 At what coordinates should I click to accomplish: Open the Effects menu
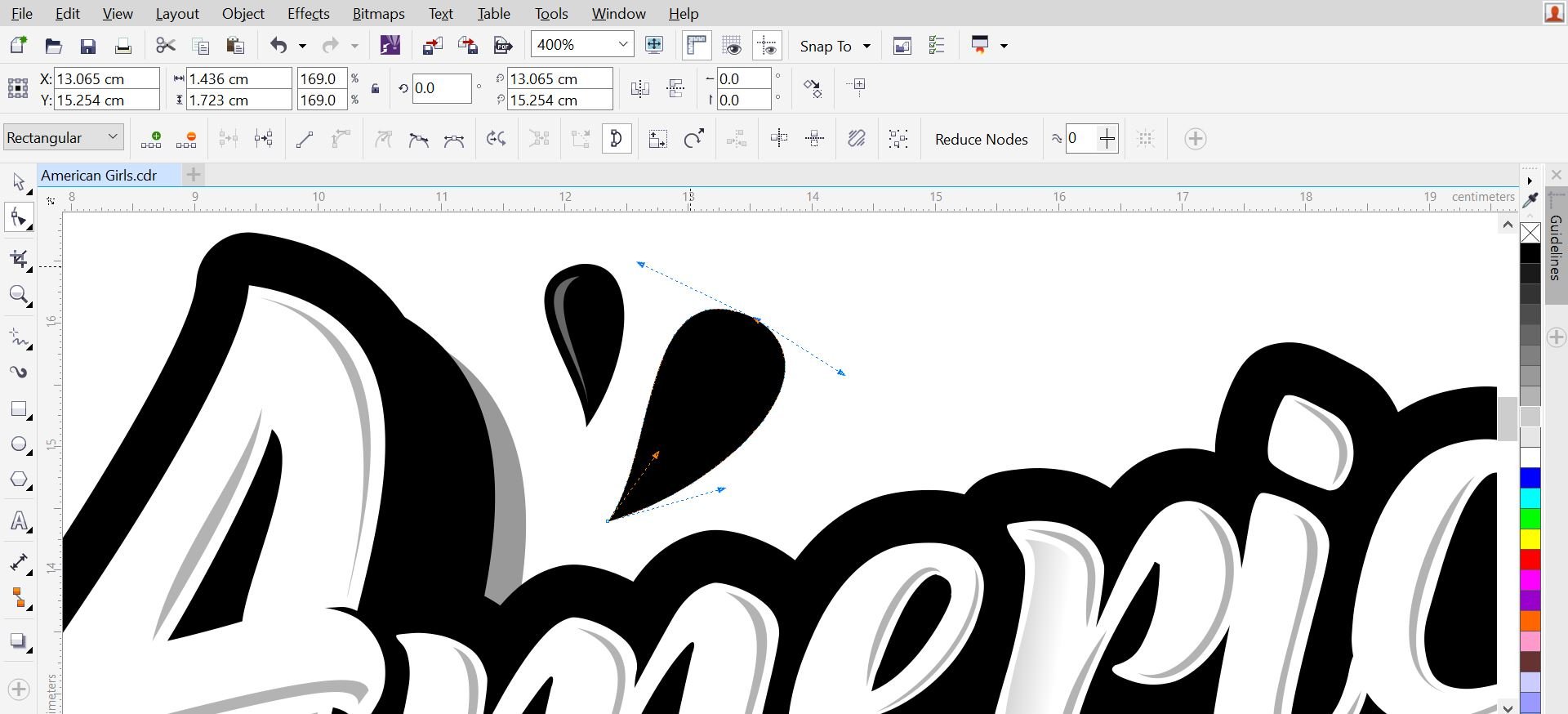(x=308, y=13)
